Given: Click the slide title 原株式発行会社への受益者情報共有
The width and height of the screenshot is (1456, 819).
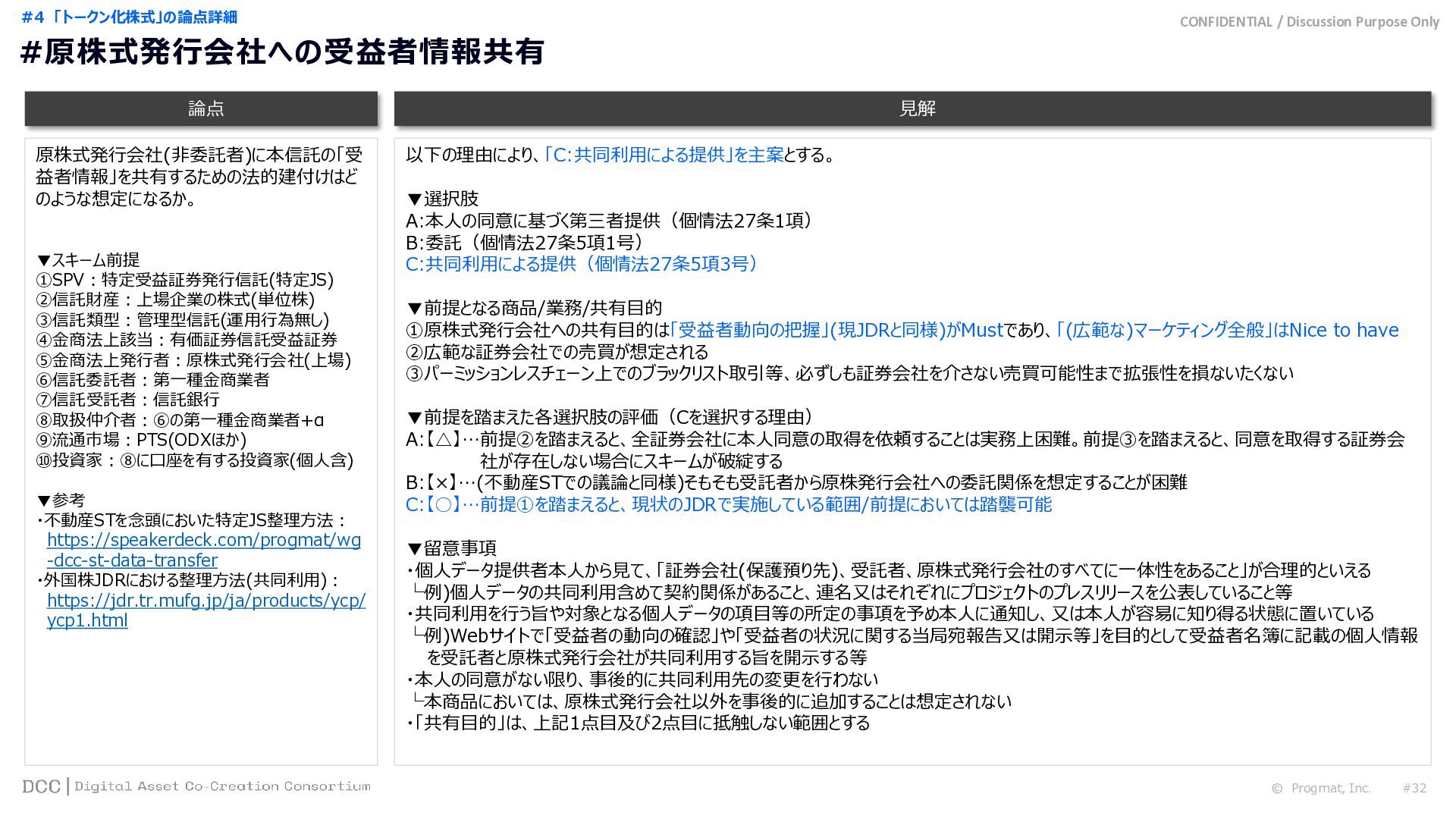Looking at the screenshot, I should pos(282,52).
